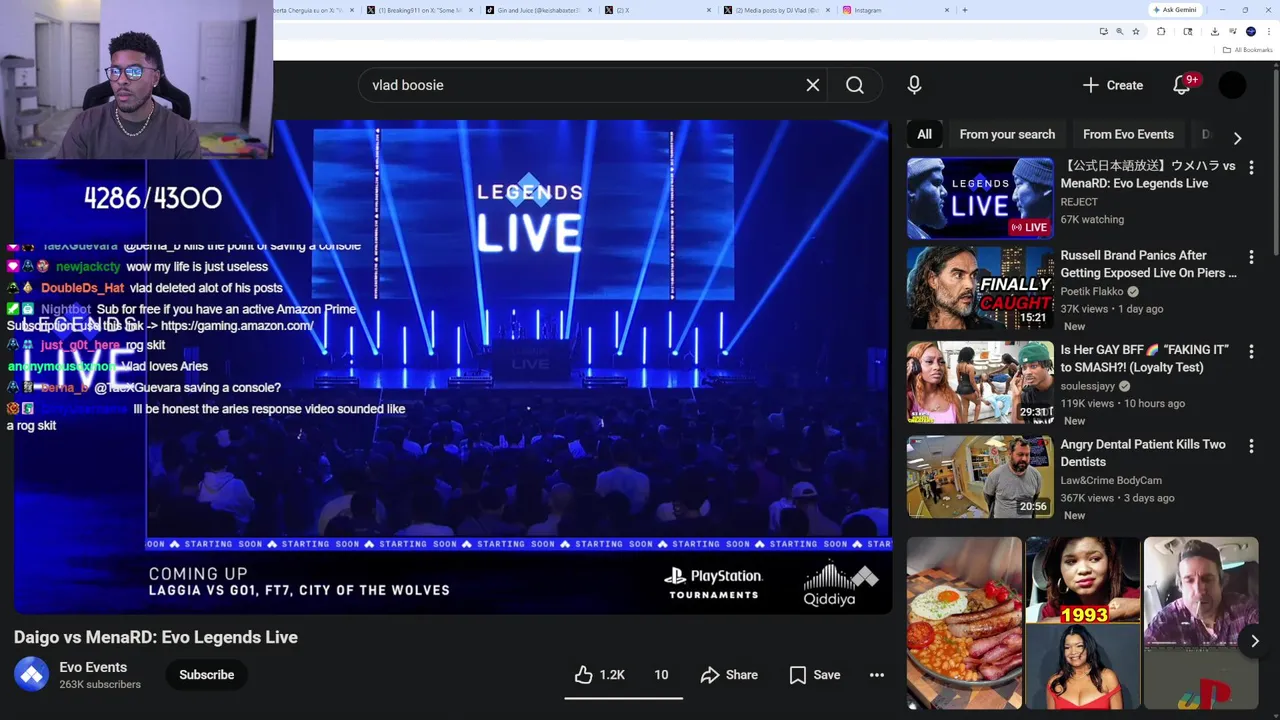1280x720 pixels.
Task: Open the breakfast plate Short
Action: (x=964, y=623)
